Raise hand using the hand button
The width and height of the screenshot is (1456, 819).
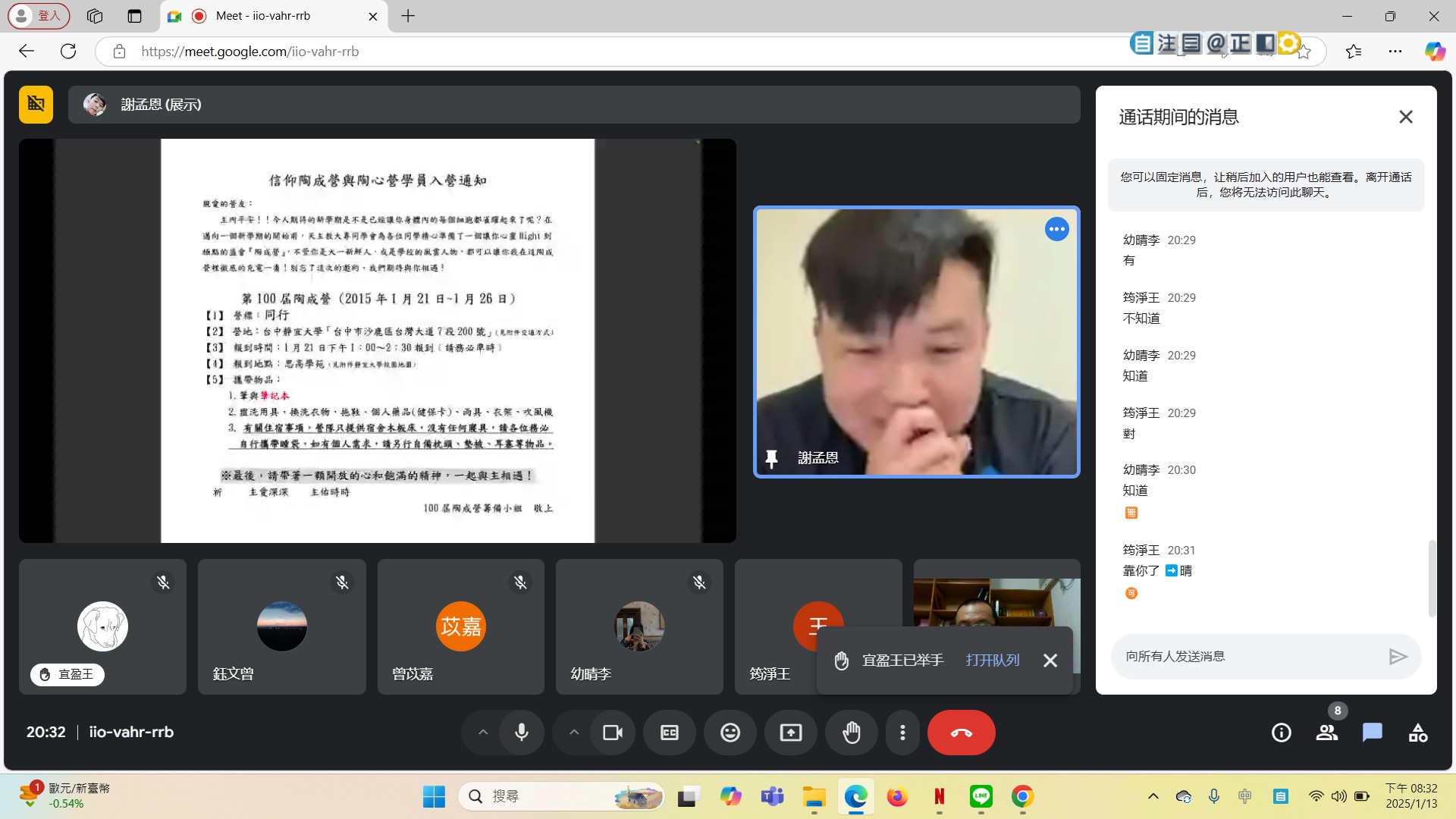852,733
